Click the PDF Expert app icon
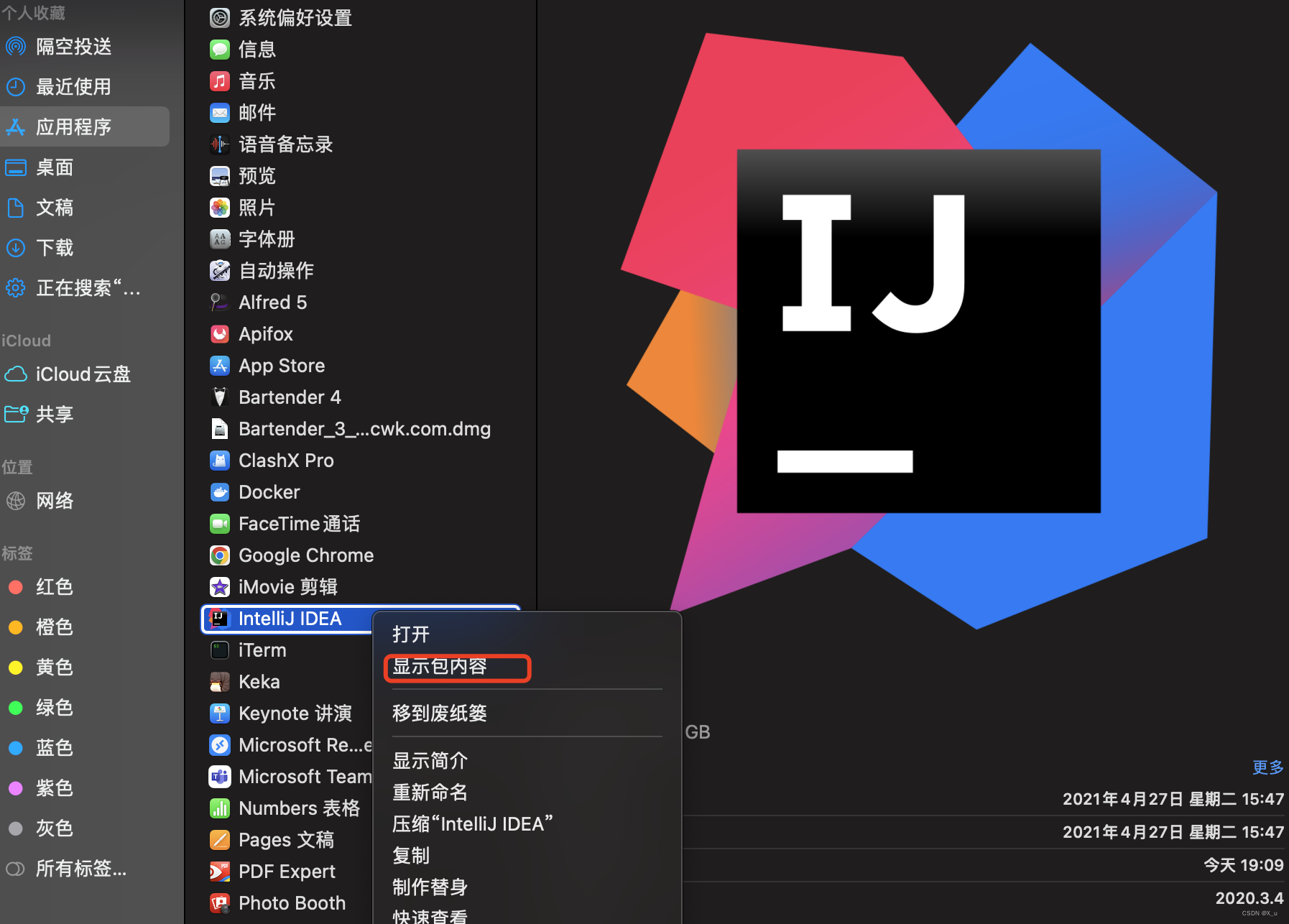The height and width of the screenshot is (924, 1289). [x=220, y=872]
